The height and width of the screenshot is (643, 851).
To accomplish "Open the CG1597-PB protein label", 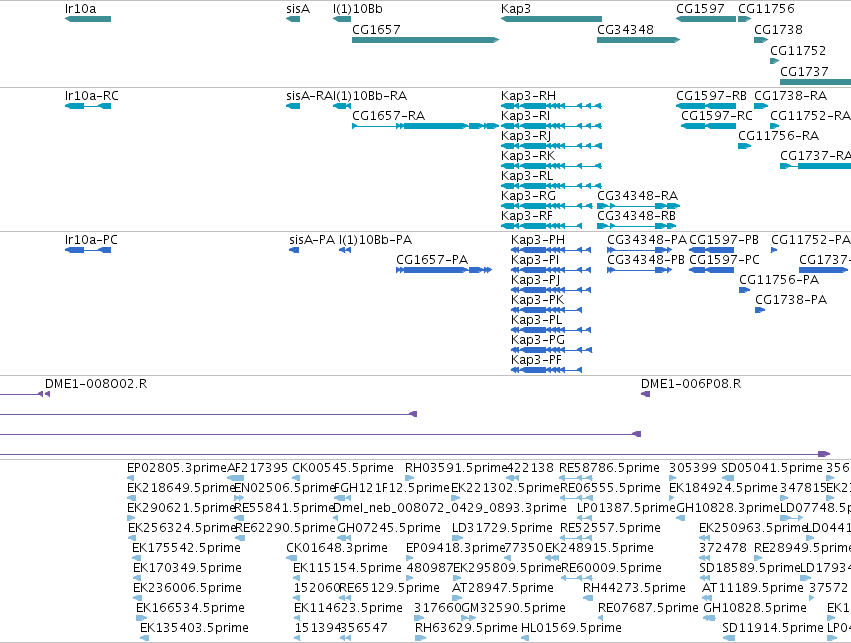I will point(724,240).
